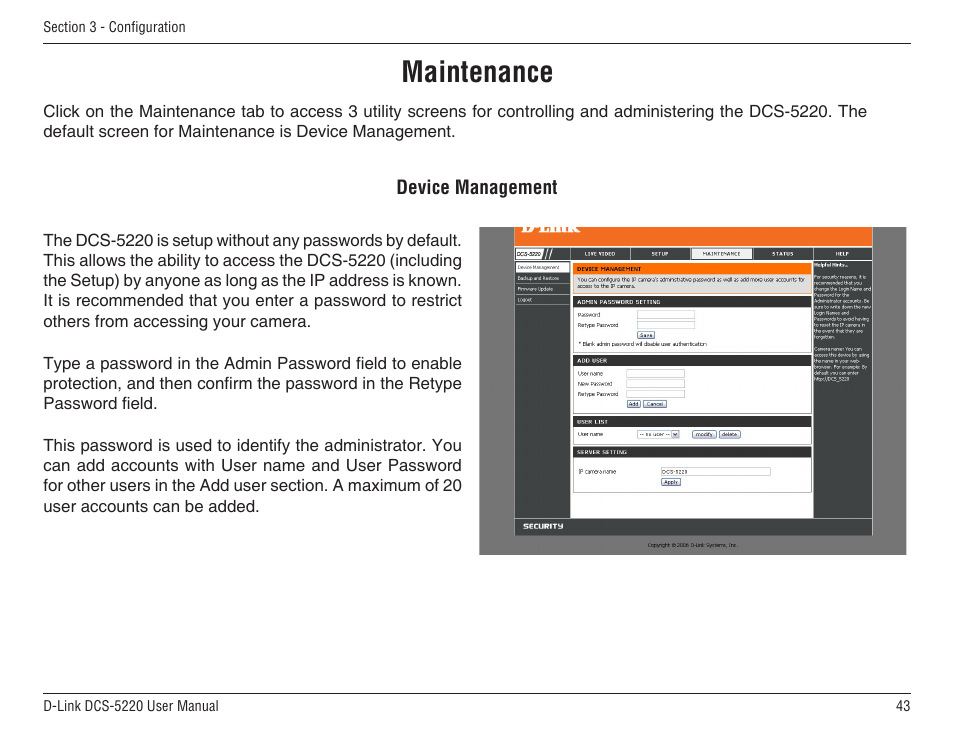This screenshot has height=738, width=954.
Task: Click the USER LIST section header
Action: (592, 422)
